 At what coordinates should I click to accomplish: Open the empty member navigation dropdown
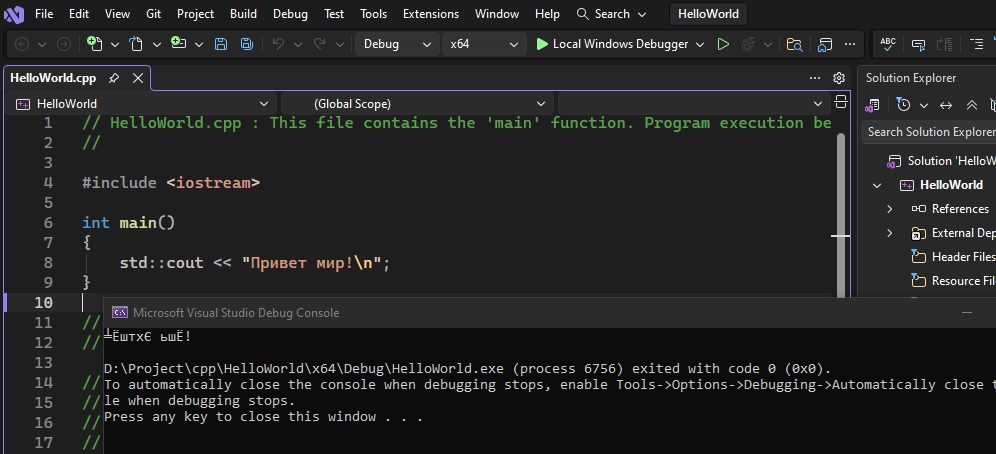(694, 103)
